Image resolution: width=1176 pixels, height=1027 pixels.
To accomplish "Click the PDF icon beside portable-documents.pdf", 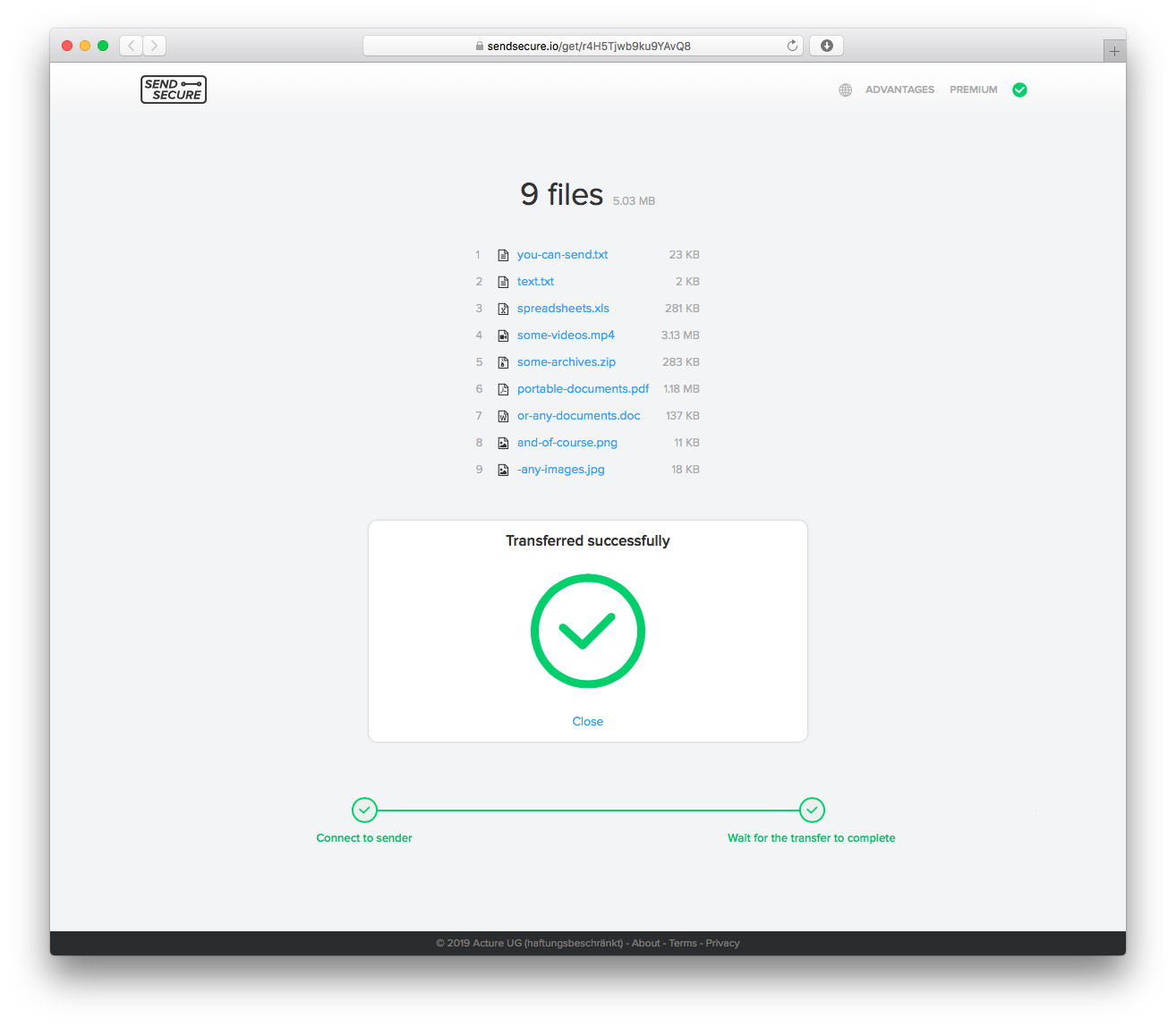I will click(503, 388).
